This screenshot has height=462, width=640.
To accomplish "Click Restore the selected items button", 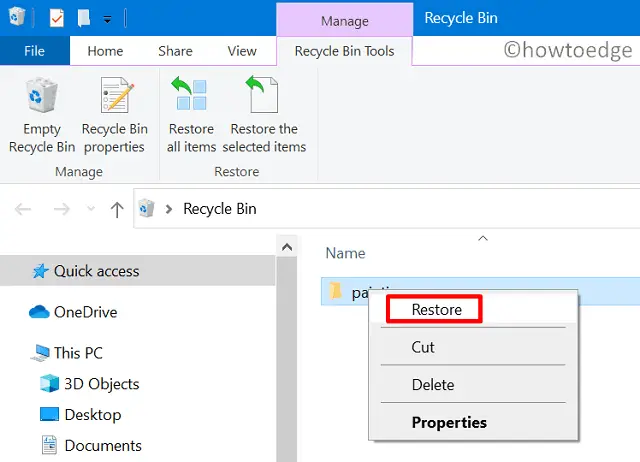I will click(264, 116).
